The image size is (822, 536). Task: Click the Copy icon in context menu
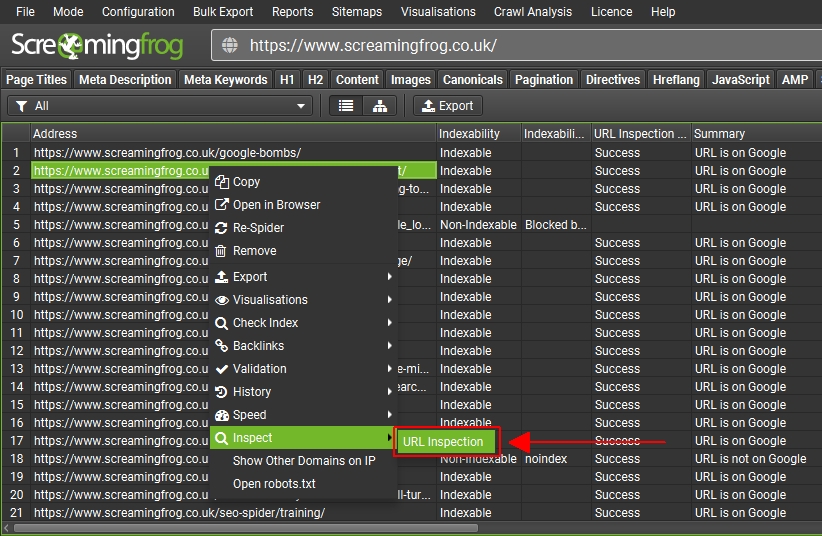tap(222, 182)
